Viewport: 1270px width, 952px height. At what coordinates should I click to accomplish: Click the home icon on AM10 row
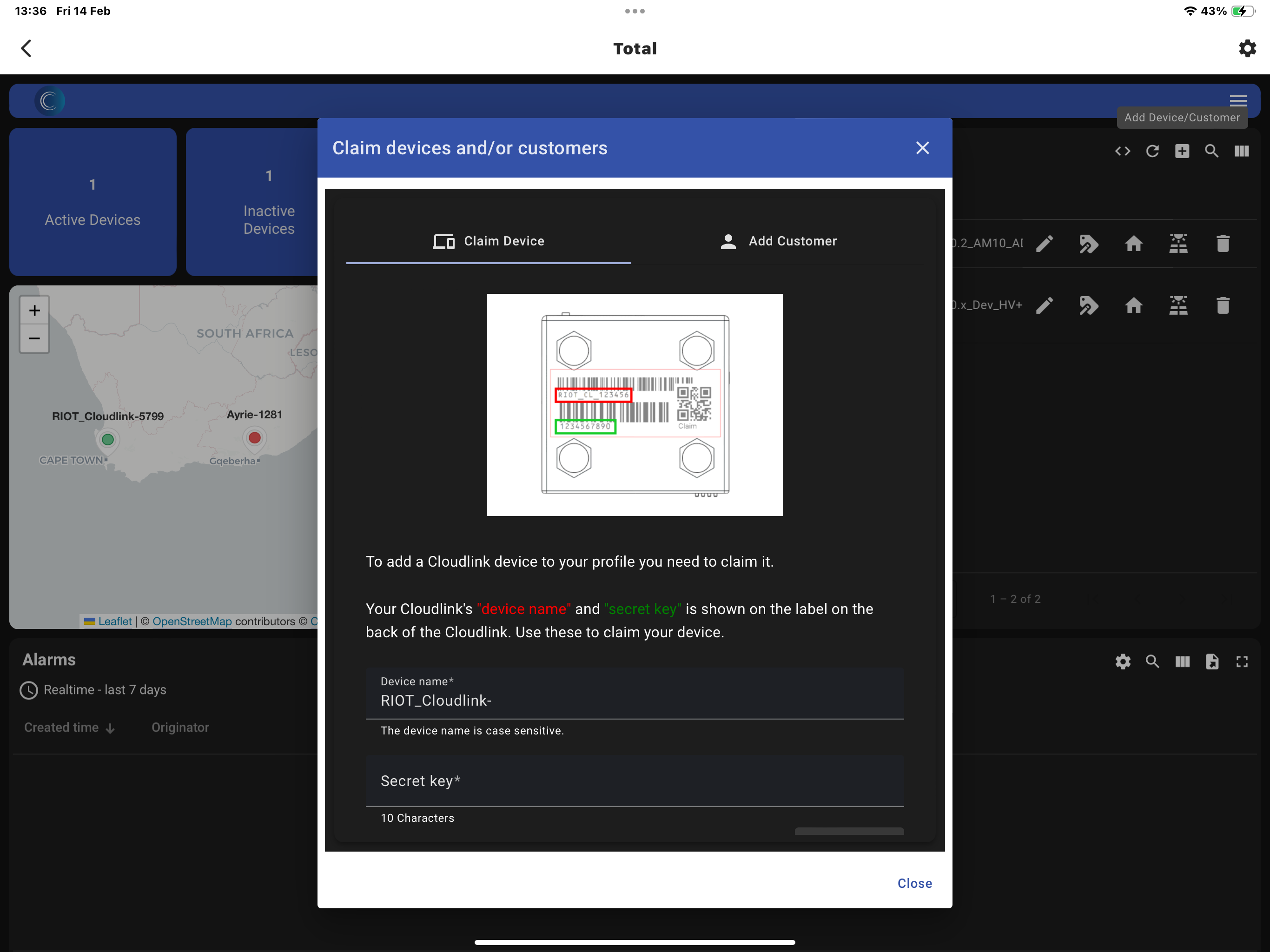coord(1133,244)
